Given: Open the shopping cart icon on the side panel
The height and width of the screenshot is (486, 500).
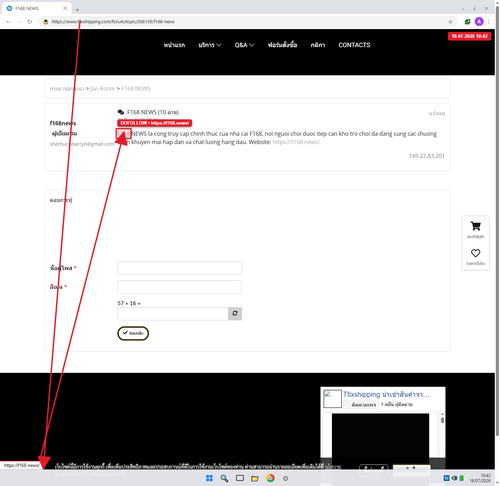Looking at the screenshot, I should pos(475,226).
